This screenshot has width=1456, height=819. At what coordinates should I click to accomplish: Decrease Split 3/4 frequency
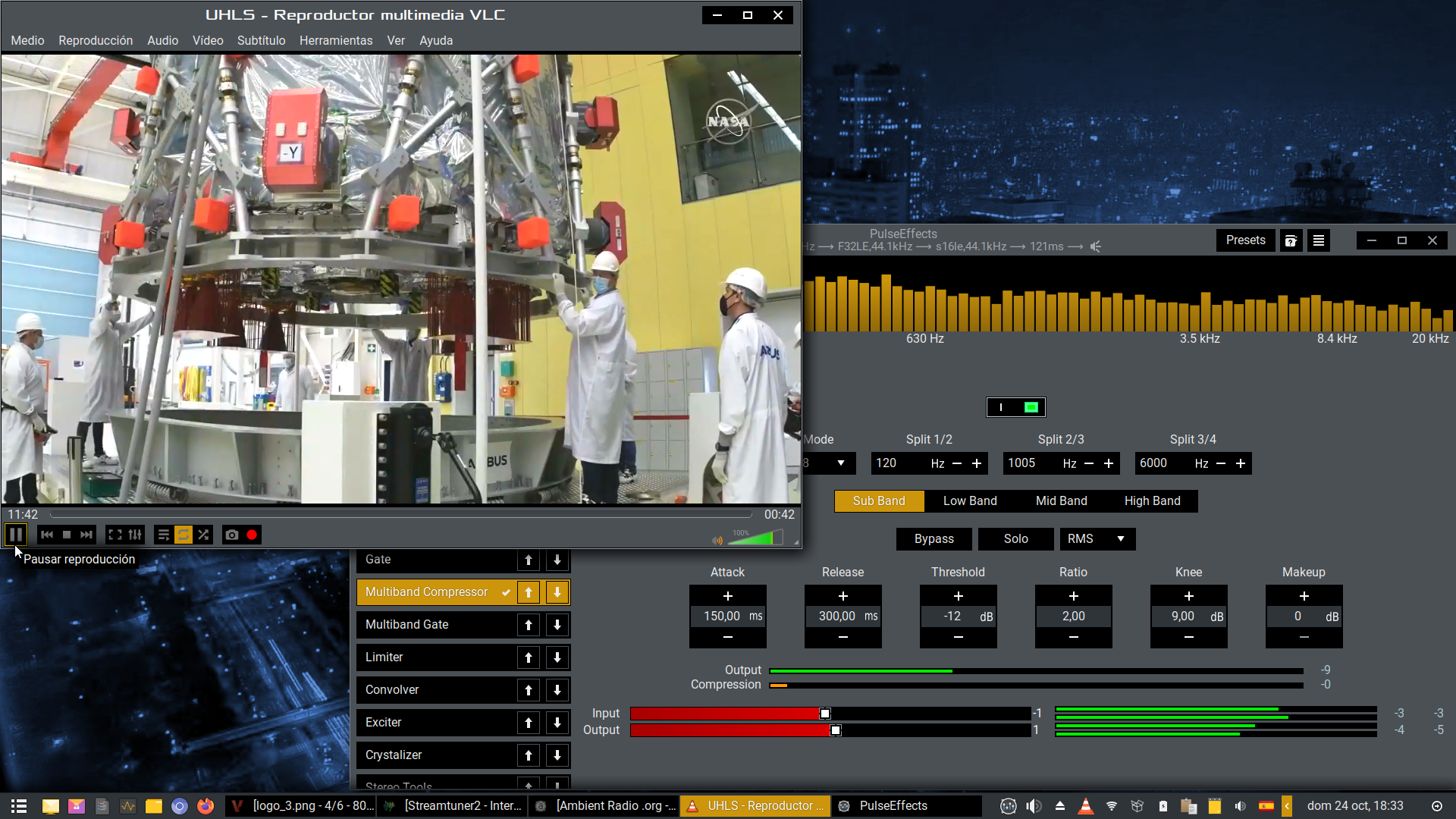point(1221,463)
